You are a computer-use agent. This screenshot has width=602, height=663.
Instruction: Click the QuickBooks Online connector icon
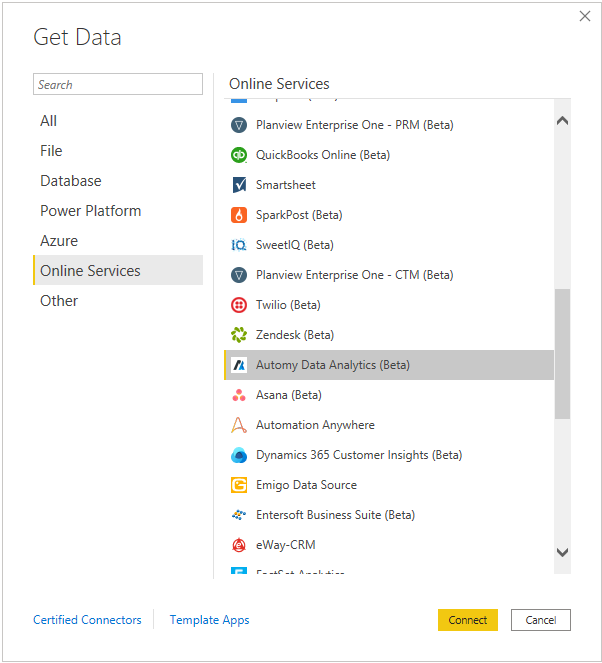[x=239, y=155]
